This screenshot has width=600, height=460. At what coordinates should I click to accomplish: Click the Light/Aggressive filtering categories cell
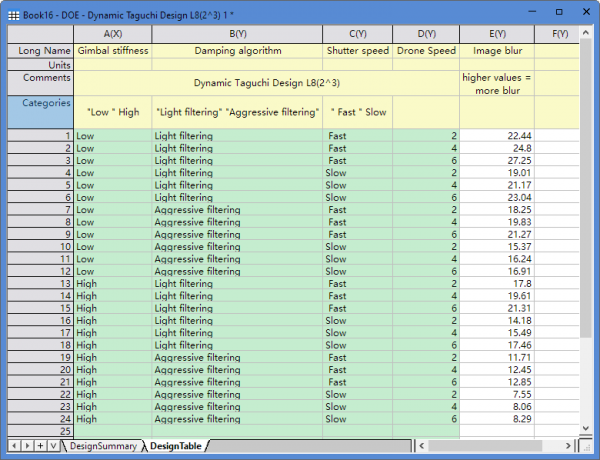238,112
